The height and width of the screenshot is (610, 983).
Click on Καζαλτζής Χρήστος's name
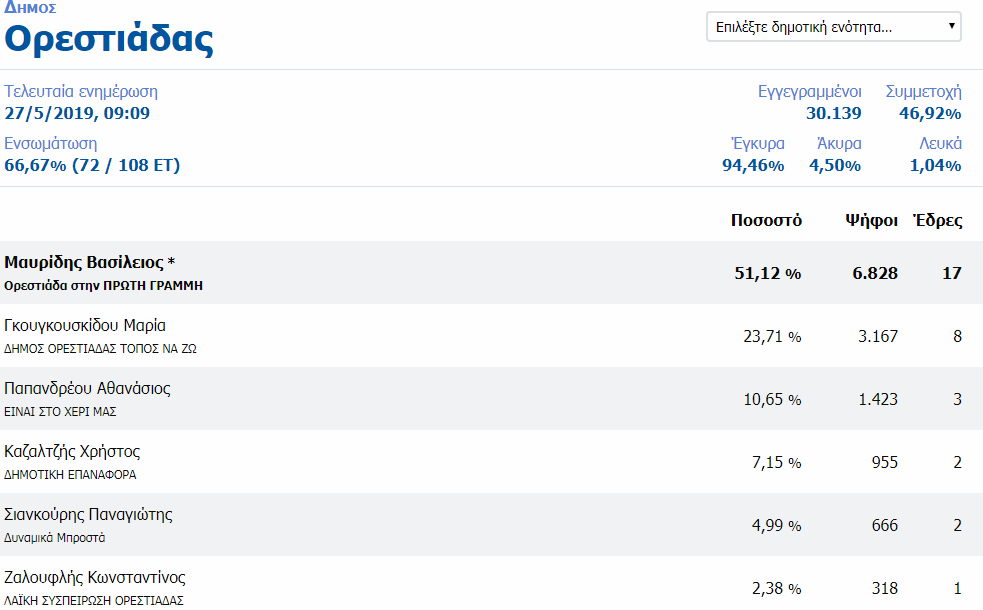pos(72,452)
